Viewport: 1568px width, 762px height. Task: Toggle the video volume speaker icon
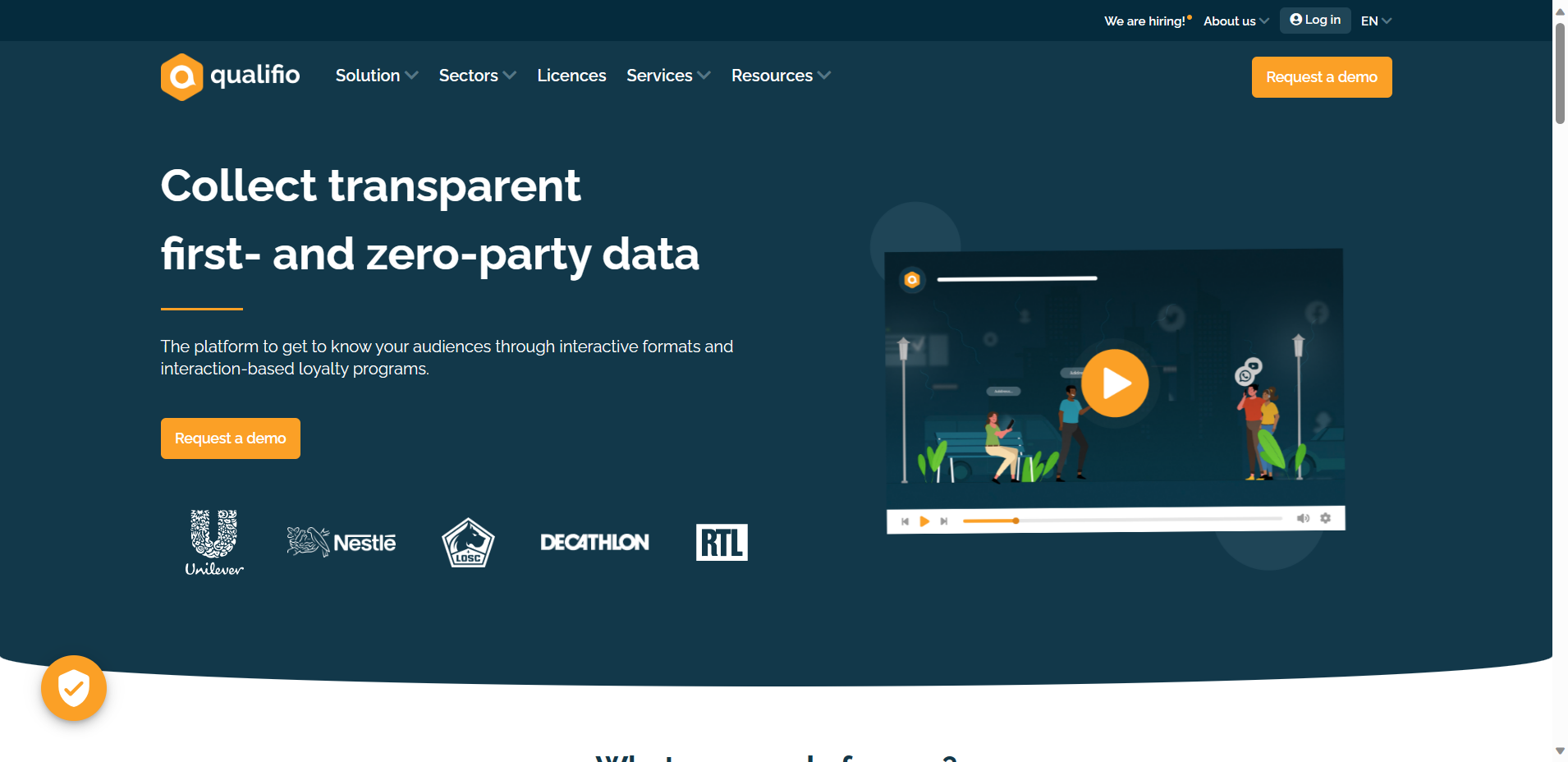tap(1303, 518)
